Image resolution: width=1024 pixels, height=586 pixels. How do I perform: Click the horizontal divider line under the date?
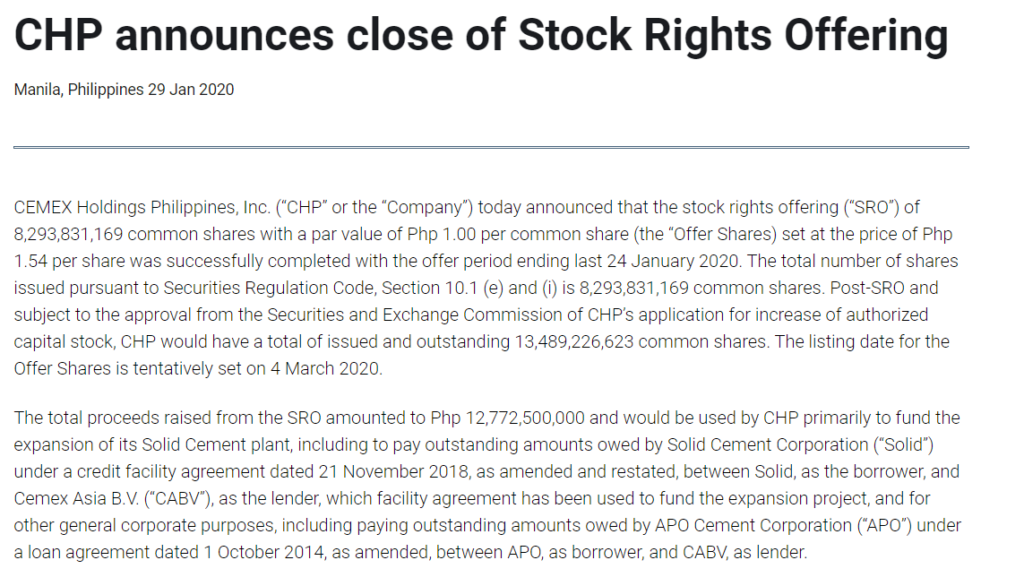(491, 148)
